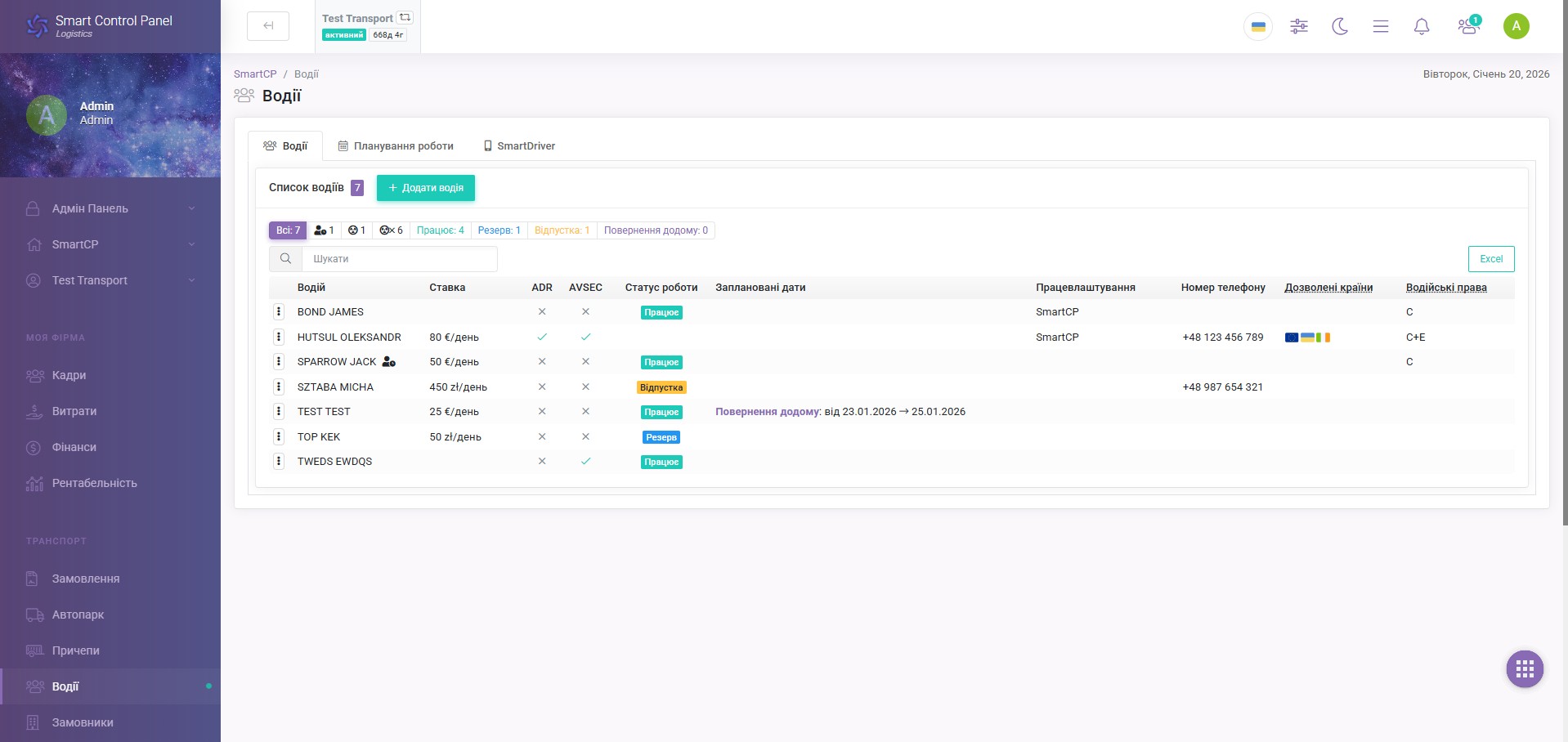Click the Шукати search input field
This screenshot has height=742, width=1568.
tap(400, 259)
